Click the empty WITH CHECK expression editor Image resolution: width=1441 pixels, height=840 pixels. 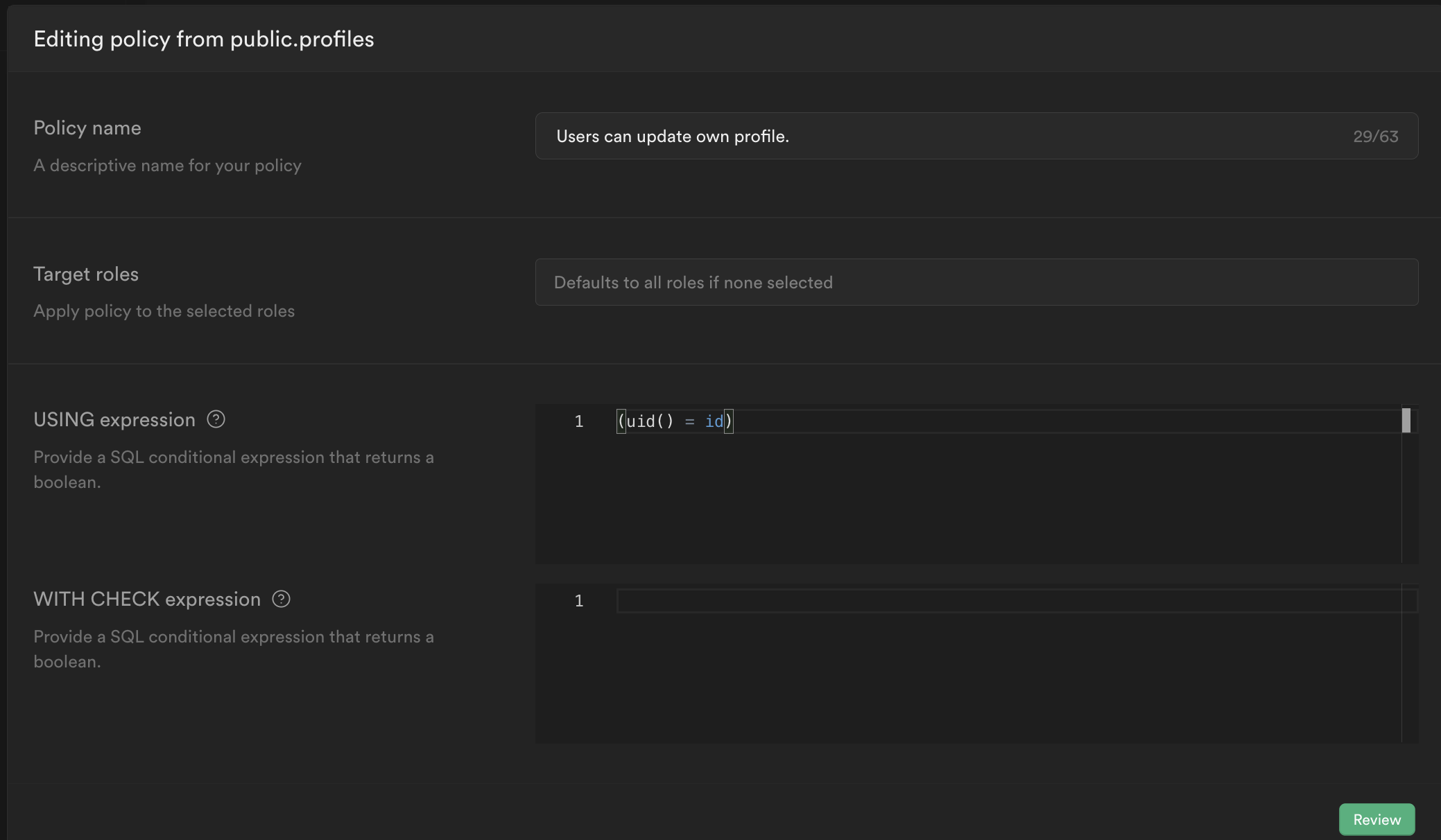(x=901, y=600)
